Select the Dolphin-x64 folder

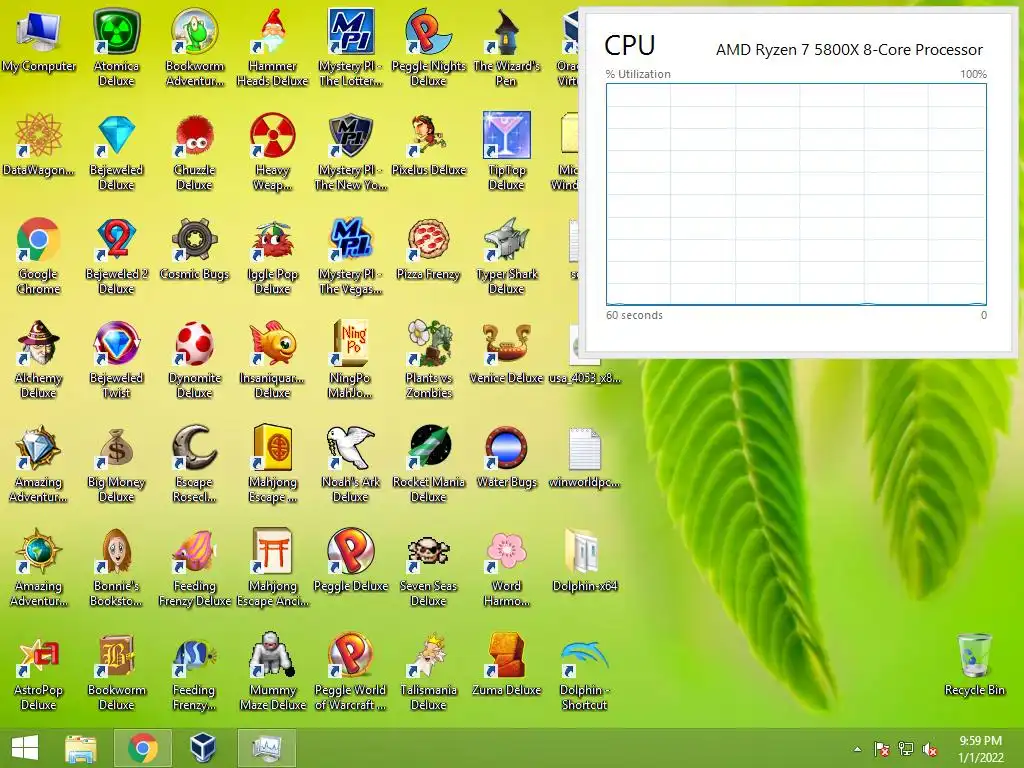pos(584,552)
